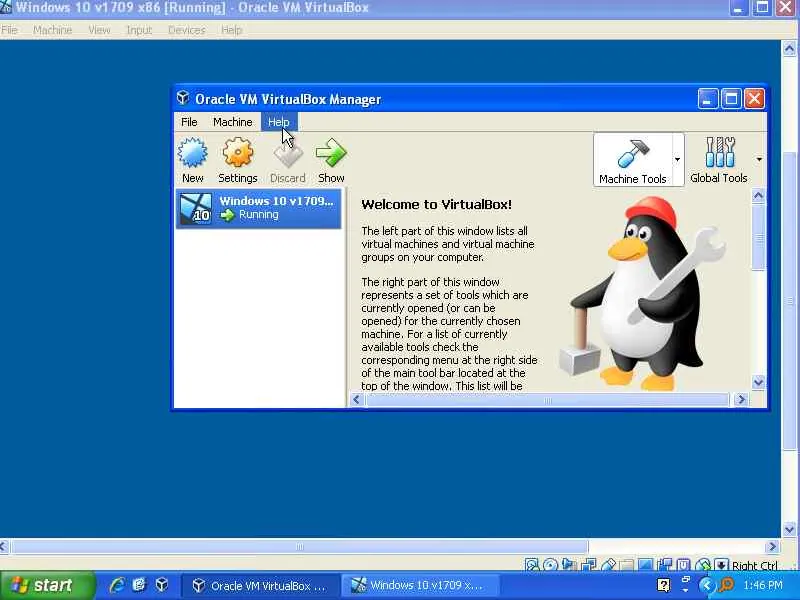Click the New virtual machine icon

(192, 153)
